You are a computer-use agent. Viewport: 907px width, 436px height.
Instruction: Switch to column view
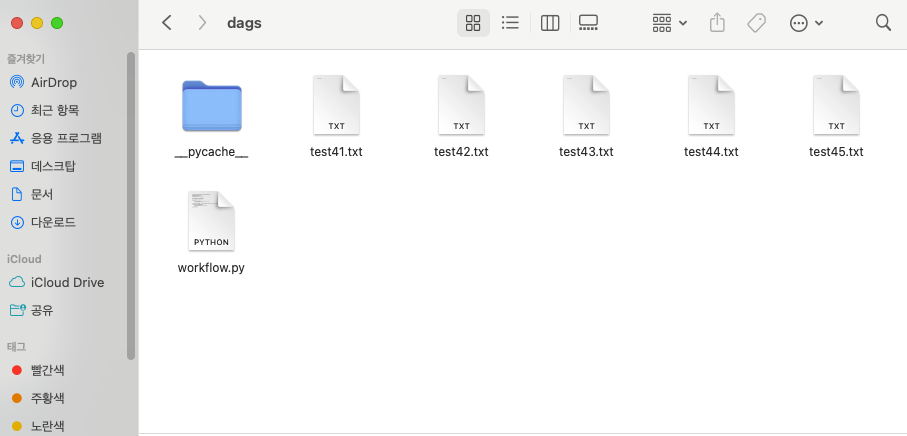tap(549, 23)
